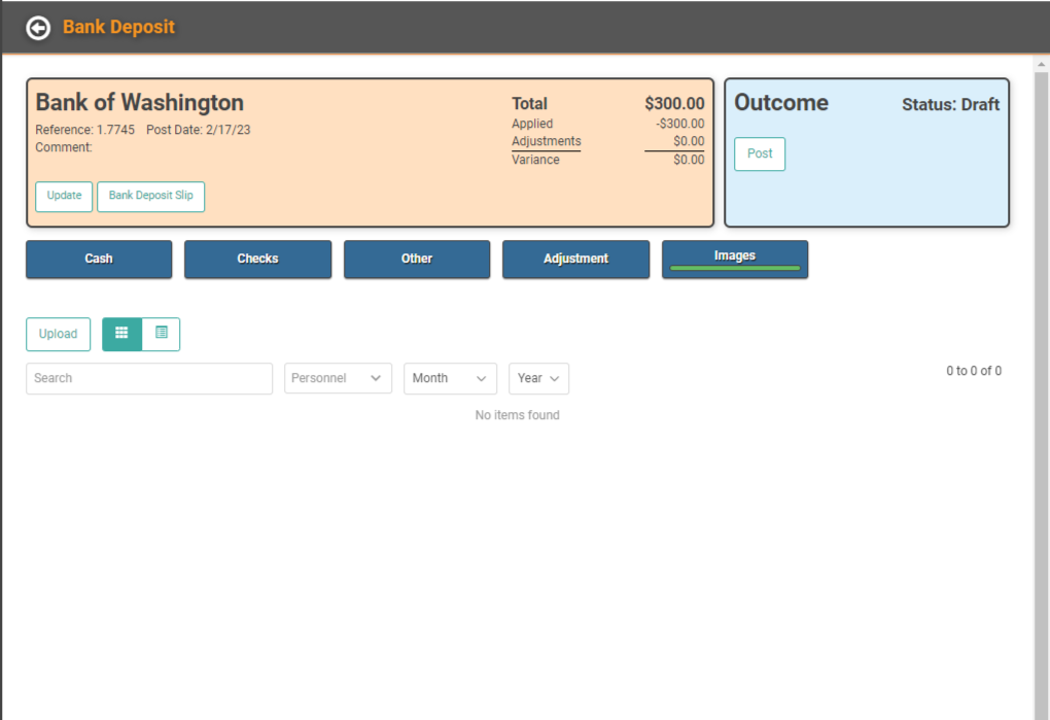Click Post Date: 2/17/23 text

(x=198, y=130)
